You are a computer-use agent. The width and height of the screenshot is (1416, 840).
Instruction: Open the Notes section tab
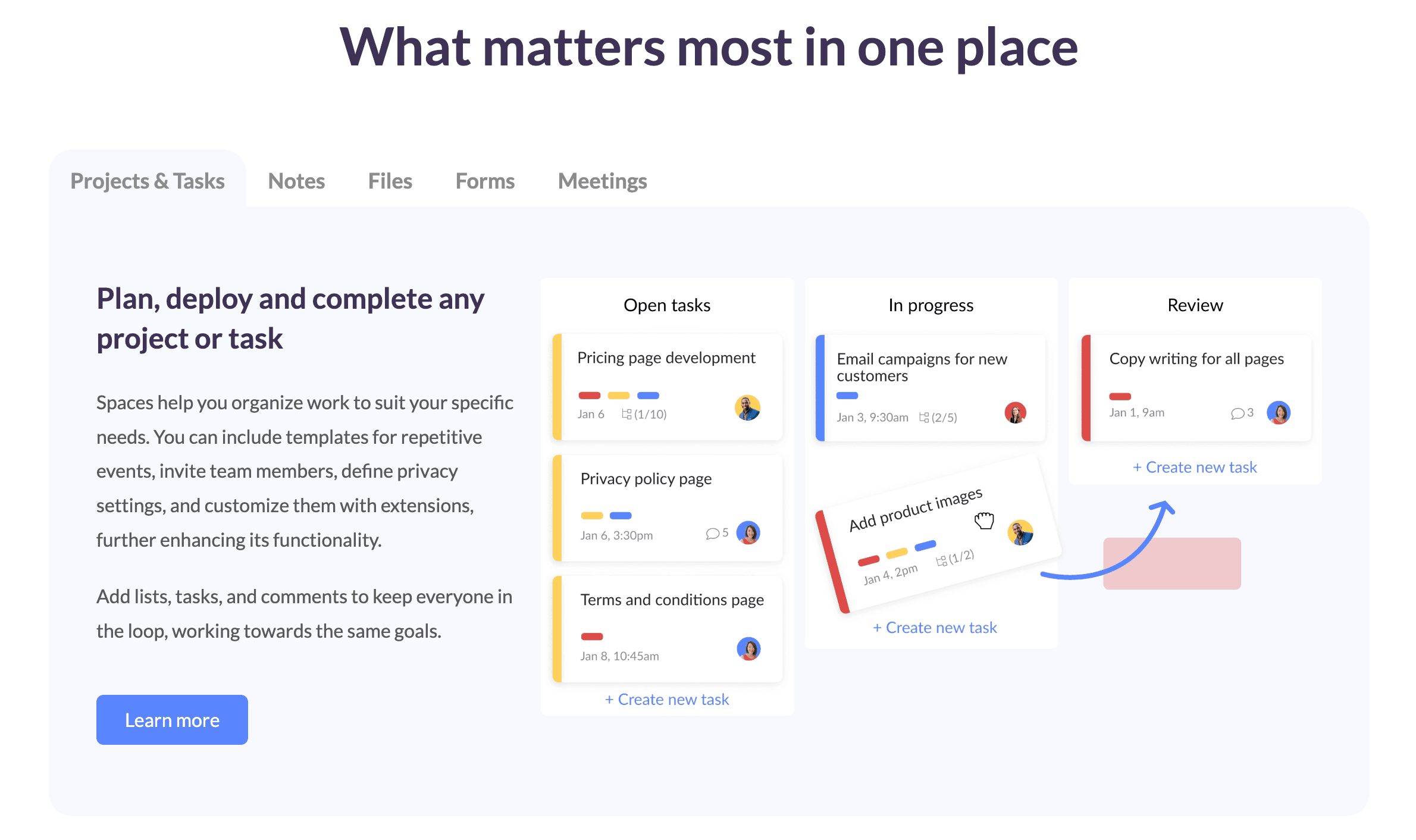click(x=296, y=180)
